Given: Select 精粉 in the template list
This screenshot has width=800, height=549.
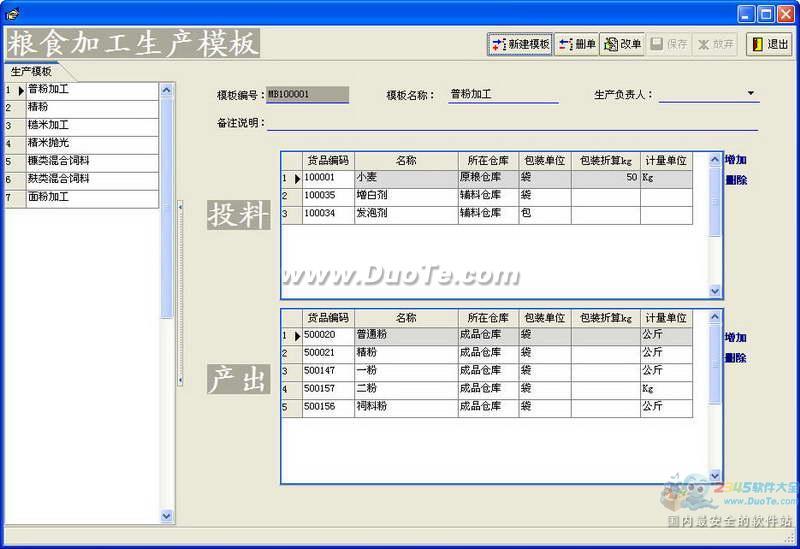Looking at the screenshot, I should tap(92, 108).
